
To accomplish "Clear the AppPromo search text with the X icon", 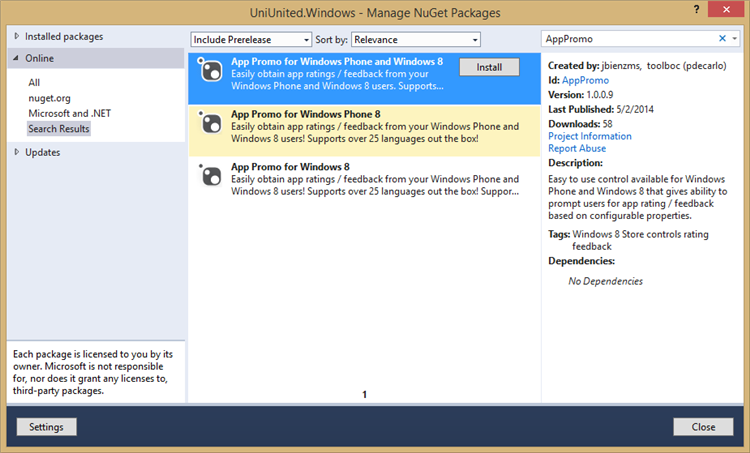I will 722,39.
